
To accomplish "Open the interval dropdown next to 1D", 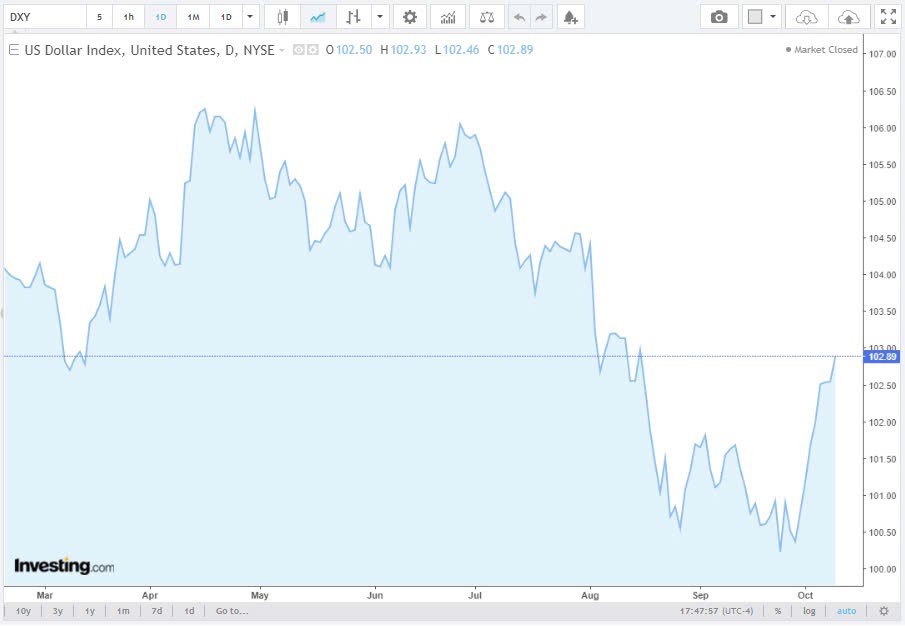I will (x=249, y=16).
